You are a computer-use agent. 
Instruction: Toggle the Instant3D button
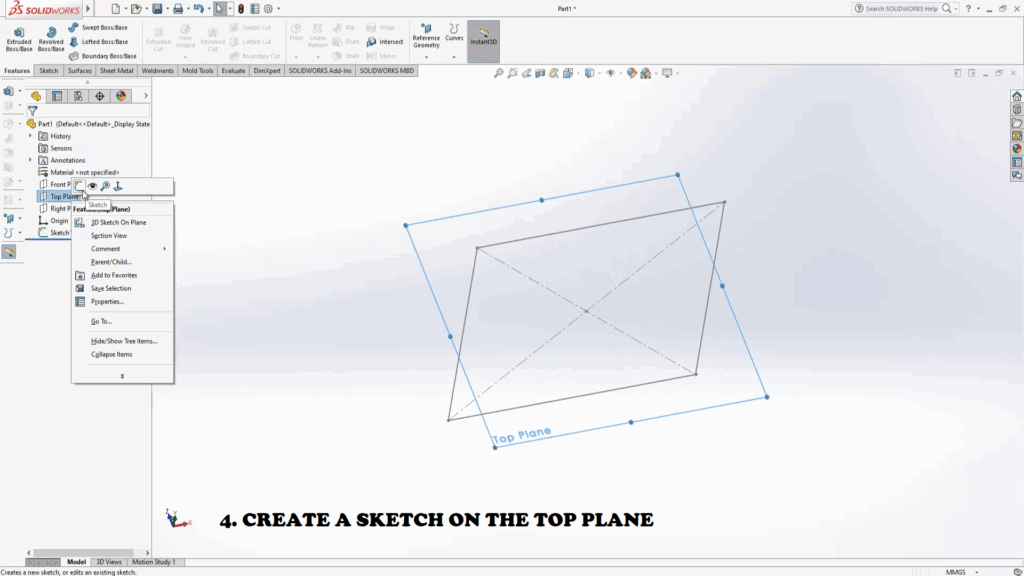click(483, 39)
